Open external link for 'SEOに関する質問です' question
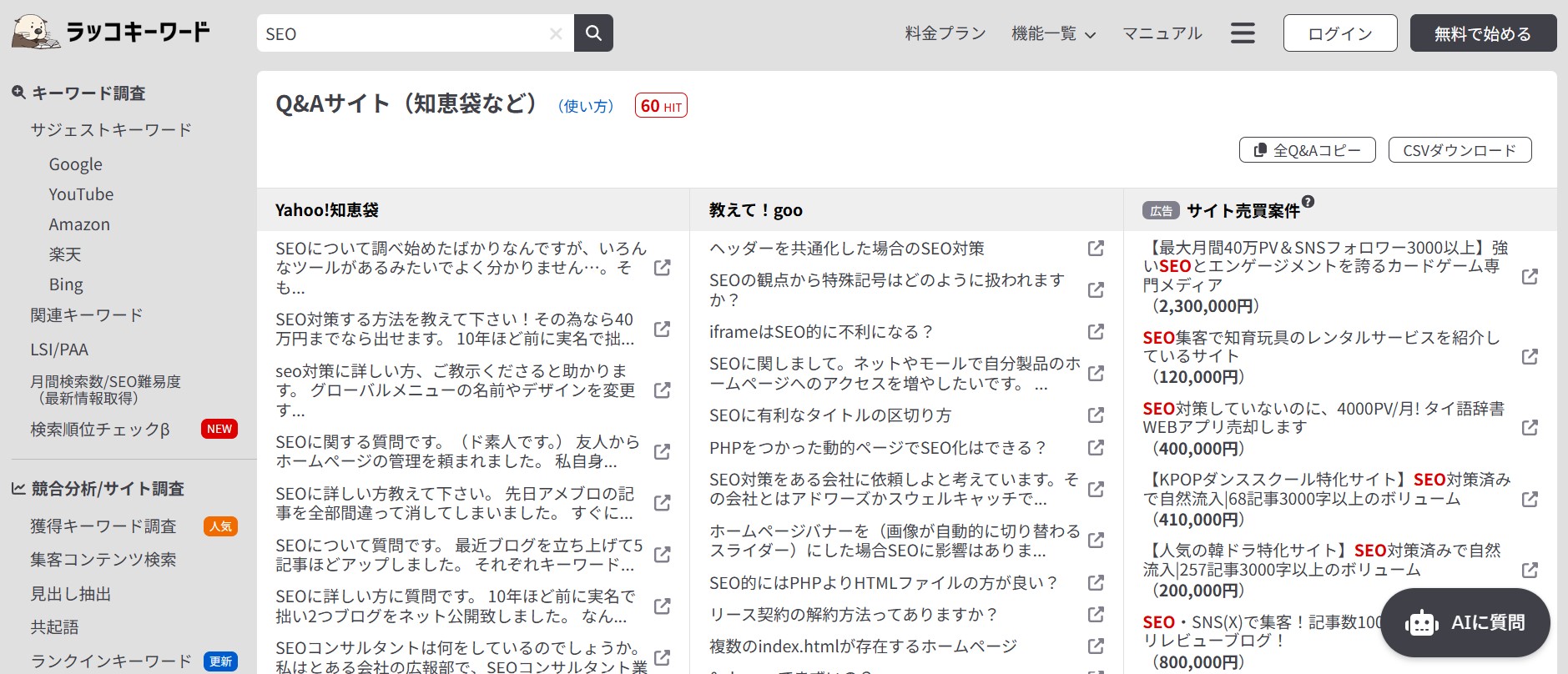This screenshot has width=1568, height=674. pyautogui.click(x=662, y=451)
